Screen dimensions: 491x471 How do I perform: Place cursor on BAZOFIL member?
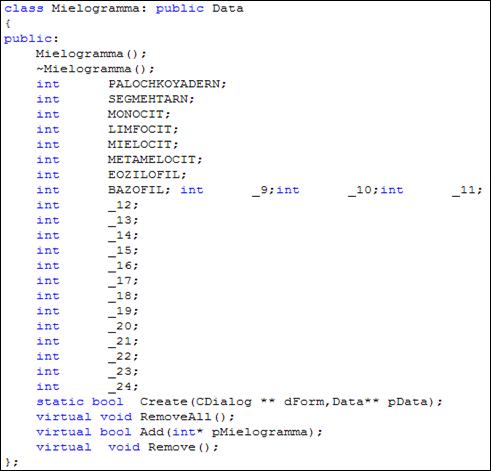point(136,190)
